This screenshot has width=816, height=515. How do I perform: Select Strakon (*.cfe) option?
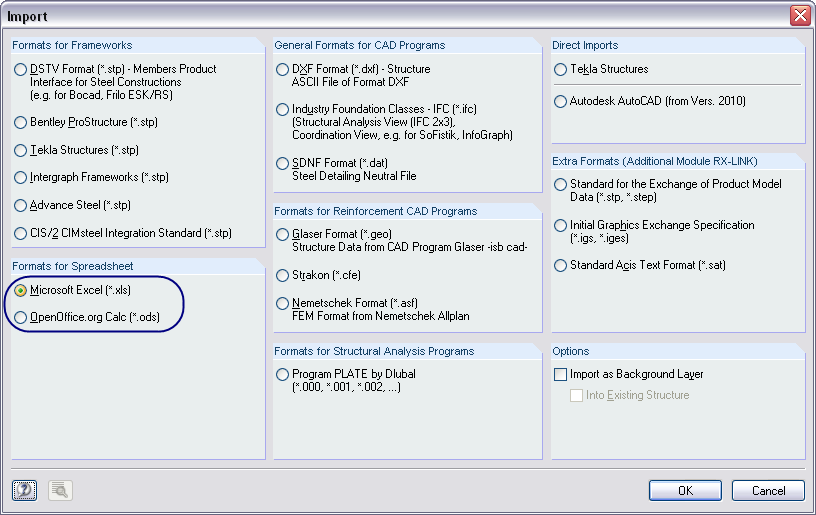click(283, 275)
